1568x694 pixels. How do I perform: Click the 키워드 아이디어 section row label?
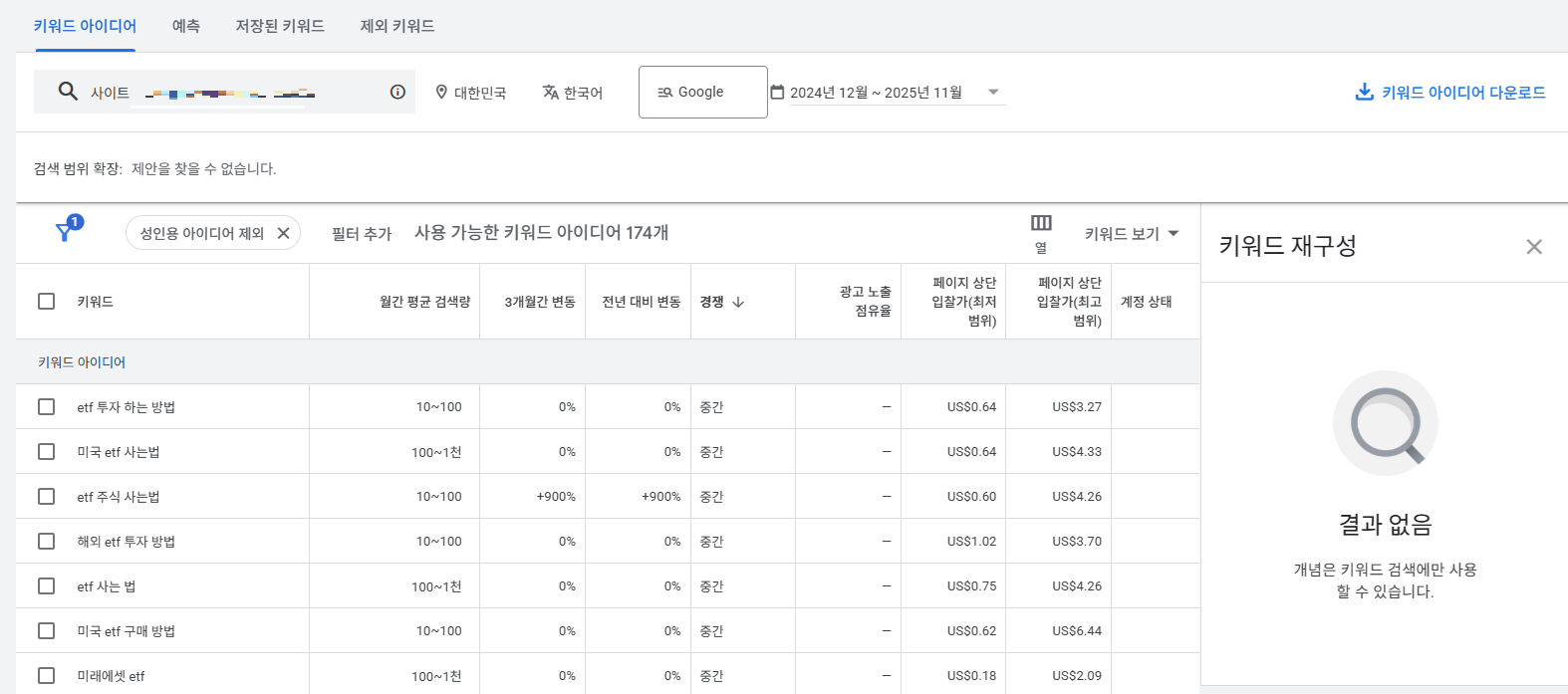tap(82, 361)
